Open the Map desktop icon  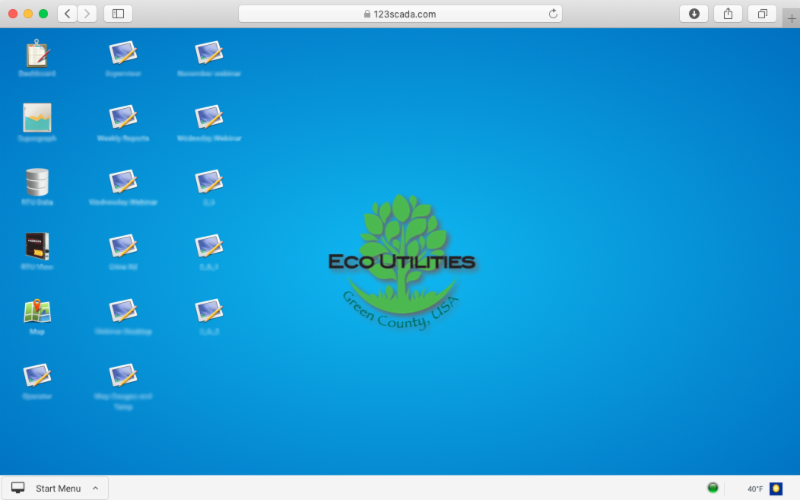point(37,311)
